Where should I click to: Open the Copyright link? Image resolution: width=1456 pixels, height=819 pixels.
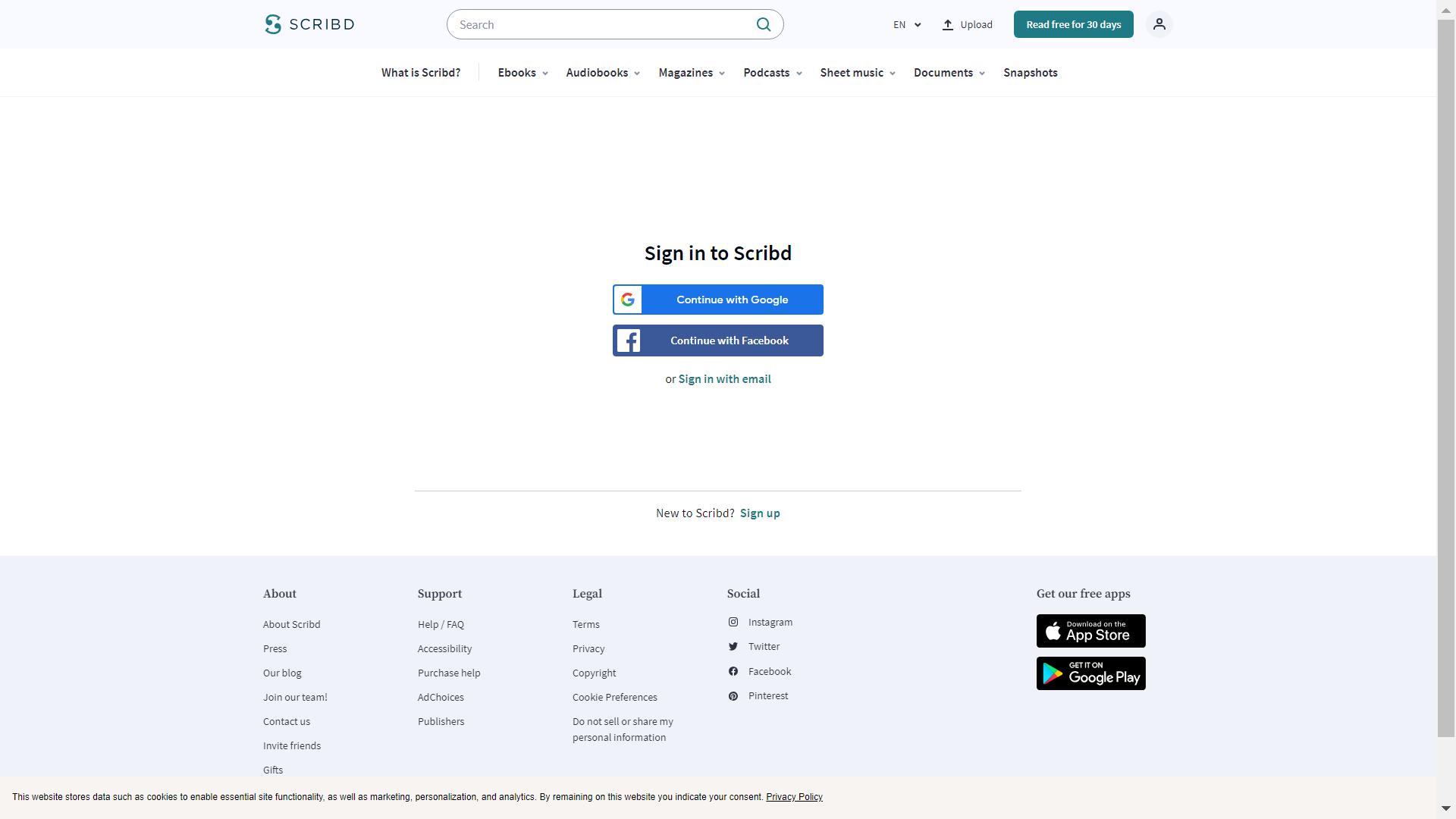(595, 673)
